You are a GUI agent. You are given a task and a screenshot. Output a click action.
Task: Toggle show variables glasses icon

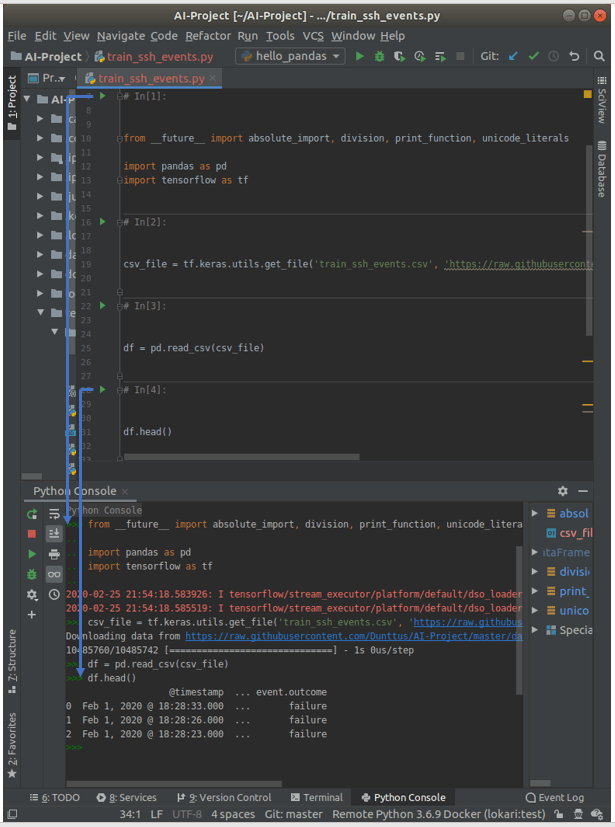point(54,574)
